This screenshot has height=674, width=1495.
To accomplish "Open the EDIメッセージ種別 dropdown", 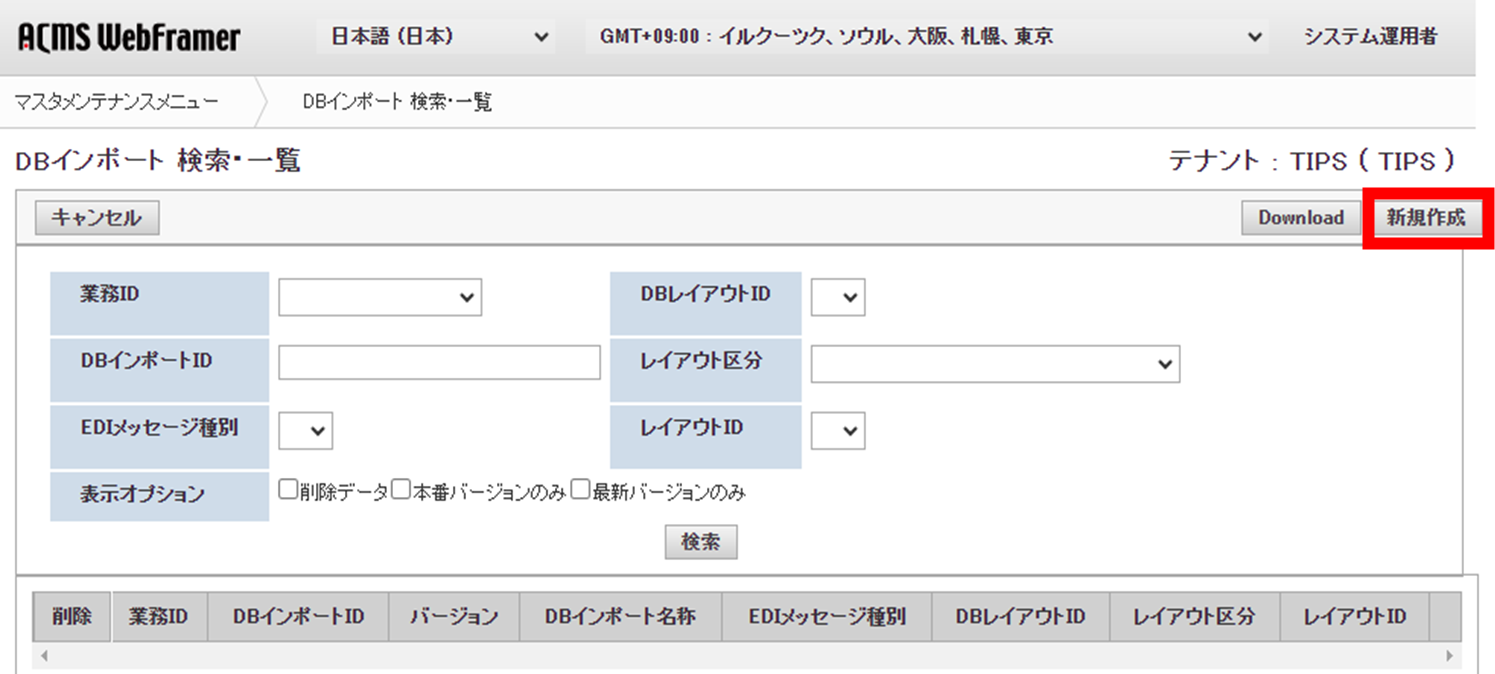I will pyautogui.click(x=305, y=430).
